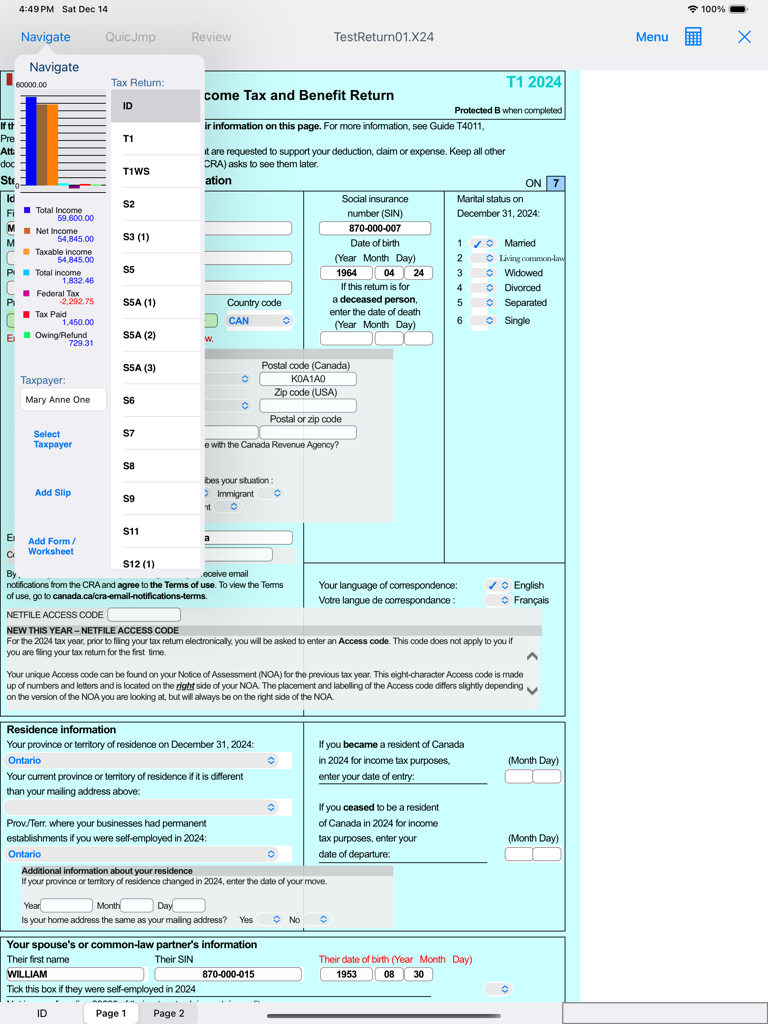Click Add Slip link
Image resolution: width=768 pixels, height=1024 pixels.
[x=53, y=492]
